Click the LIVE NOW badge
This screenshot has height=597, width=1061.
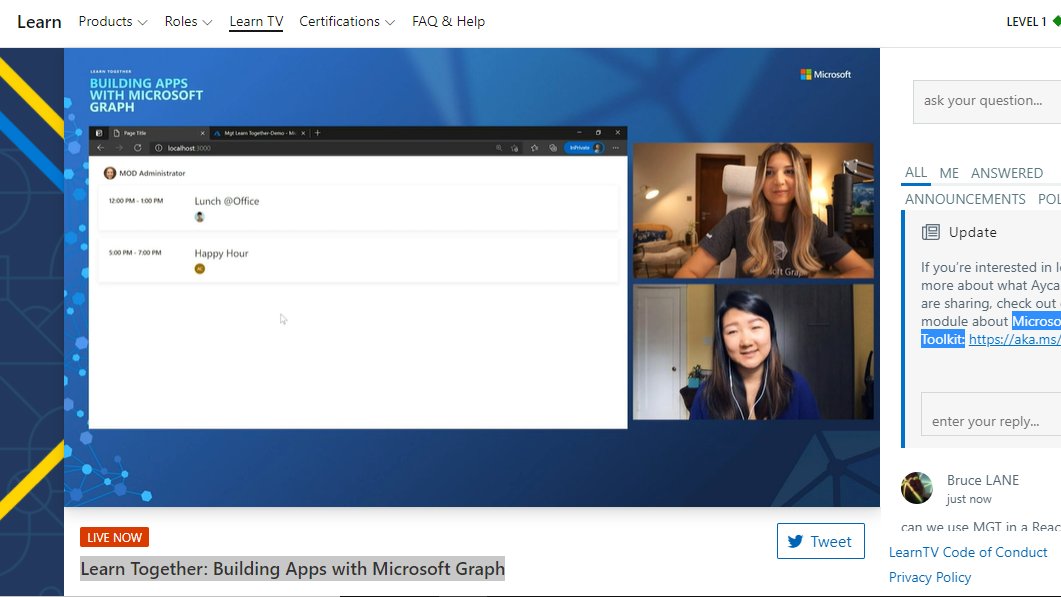[114, 537]
